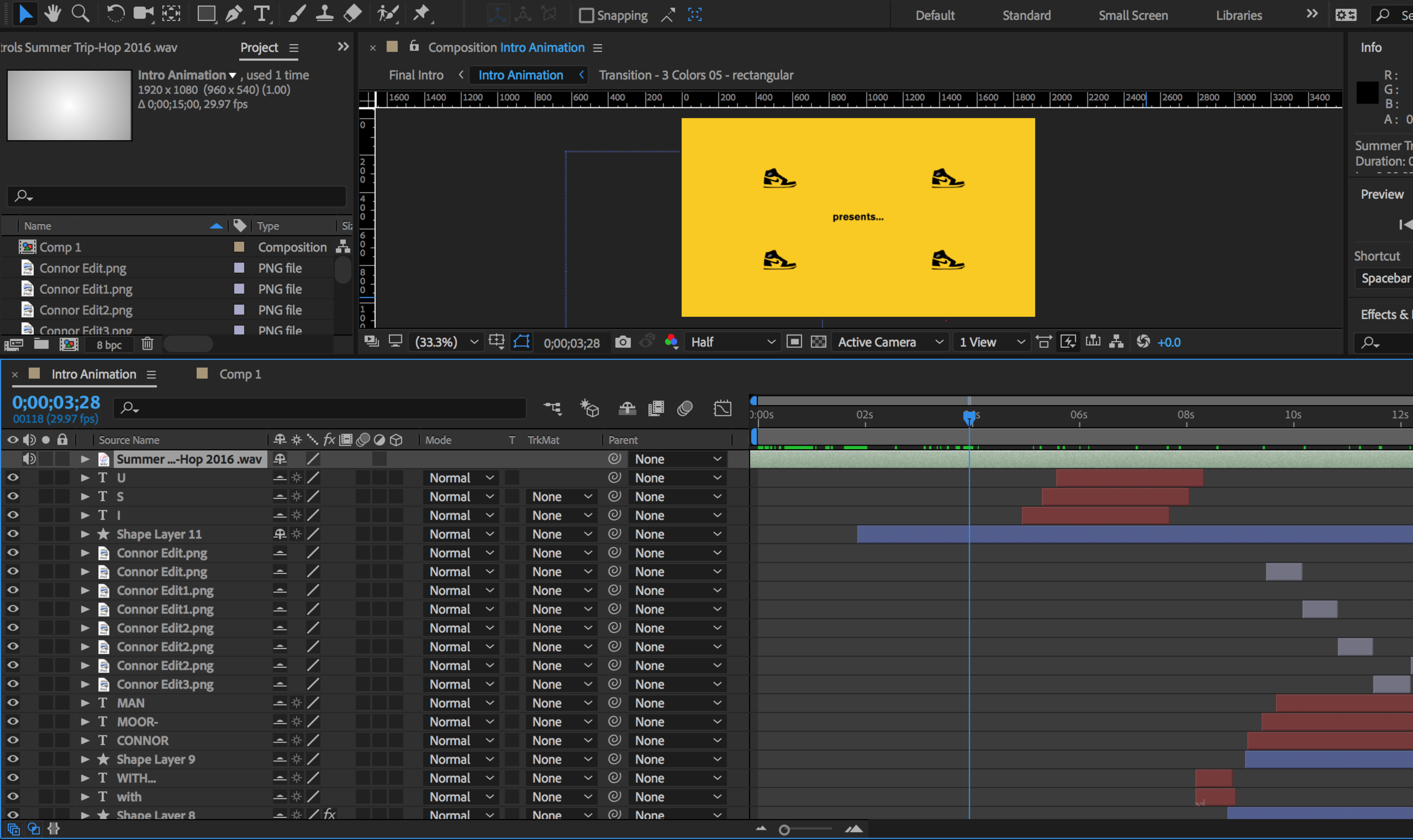
Task: Click the timeline zoom slider handle
Action: click(x=784, y=830)
